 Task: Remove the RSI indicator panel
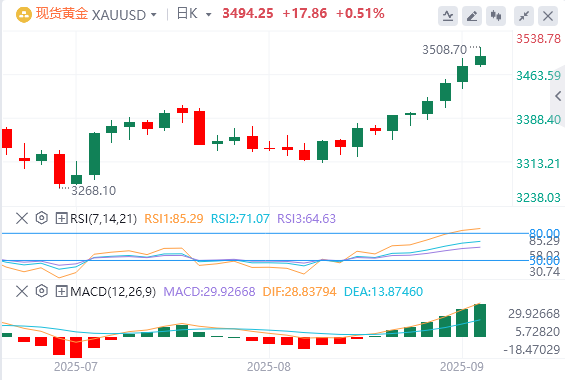click(x=22, y=218)
